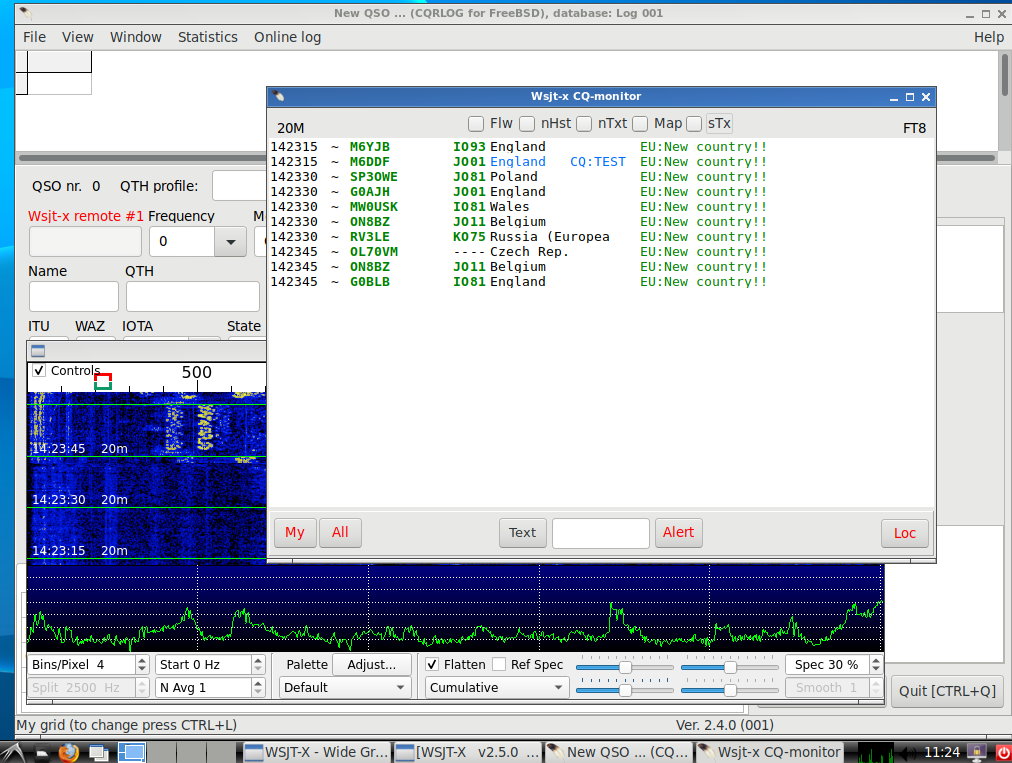The image size is (1012, 763).
Task: Enable the nHst checkbox
Action: pos(527,123)
